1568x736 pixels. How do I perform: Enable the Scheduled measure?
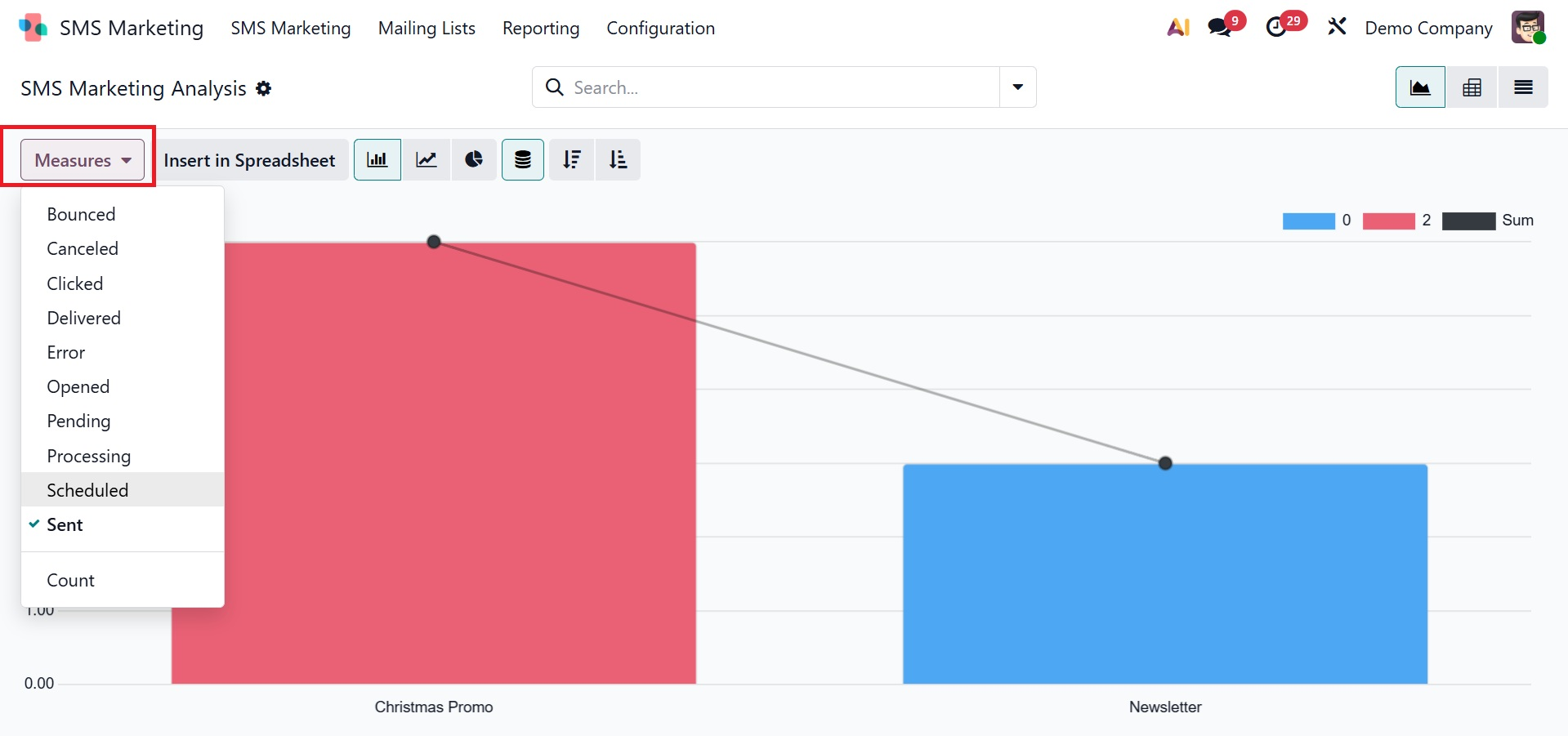point(87,490)
